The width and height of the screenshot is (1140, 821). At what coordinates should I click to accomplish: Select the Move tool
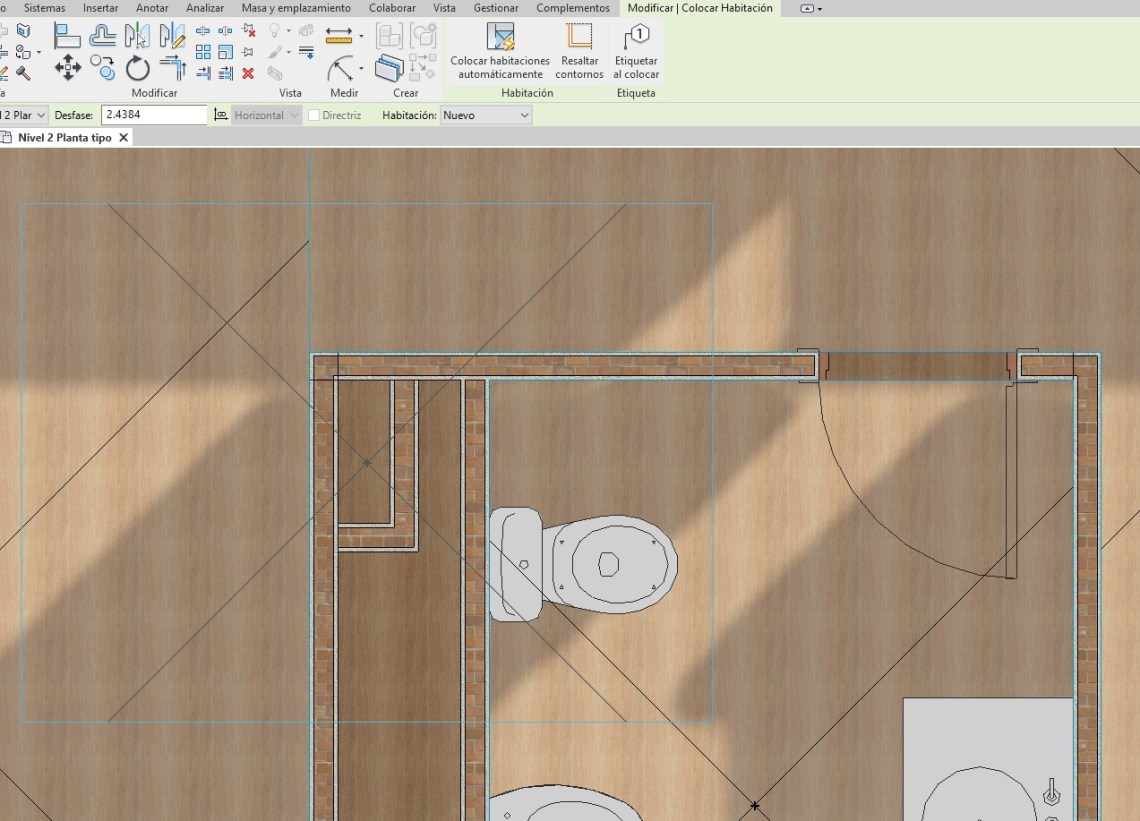67,68
